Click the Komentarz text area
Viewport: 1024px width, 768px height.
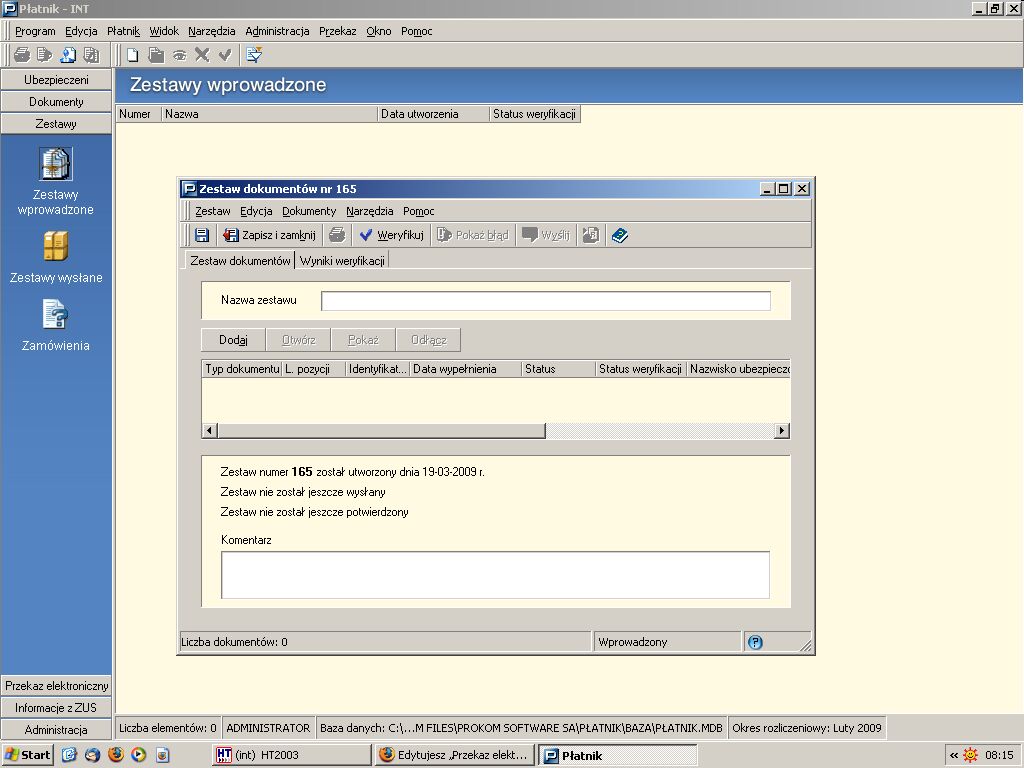click(x=495, y=575)
